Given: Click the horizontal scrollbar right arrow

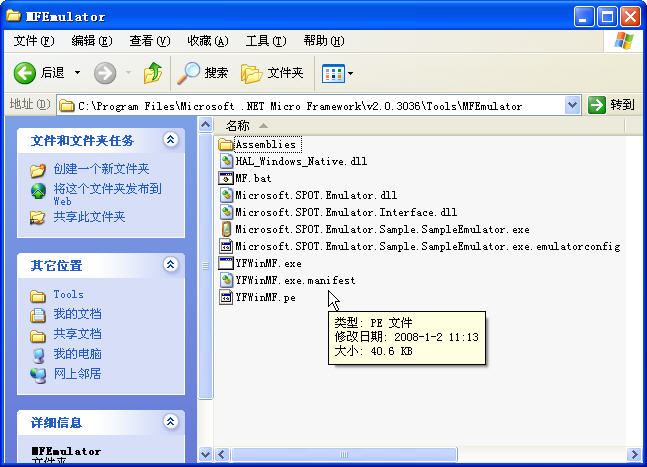Looking at the screenshot, I should [633, 455].
